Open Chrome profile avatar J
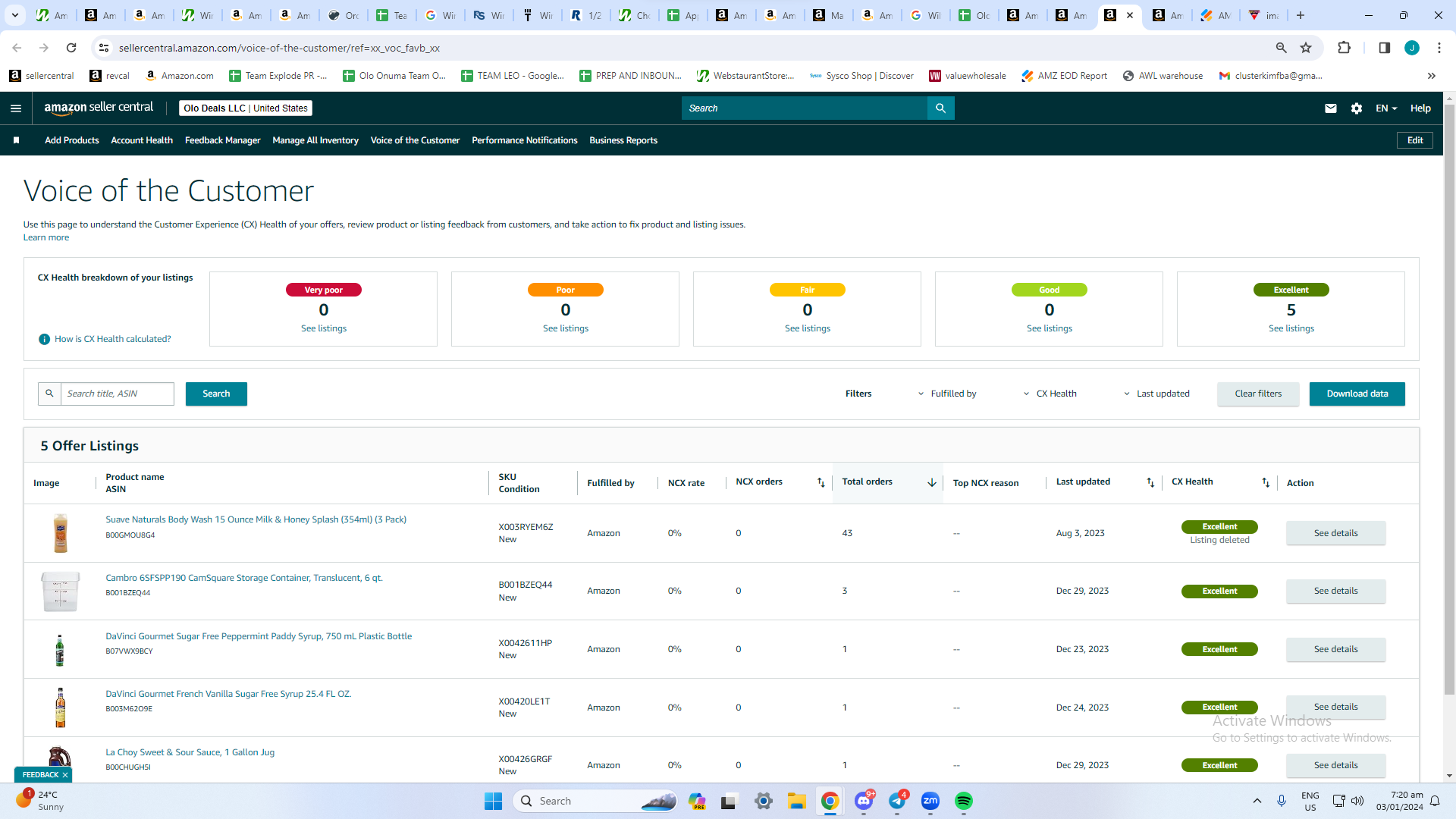 coord(1412,48)
